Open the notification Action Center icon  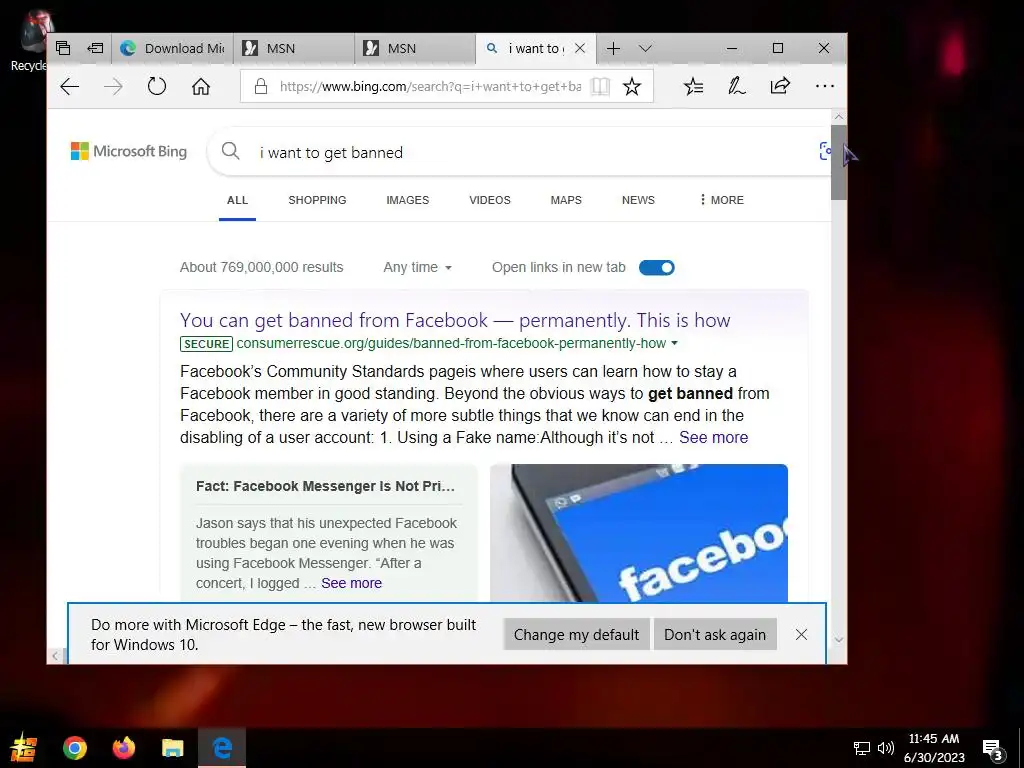pos(992,749)
